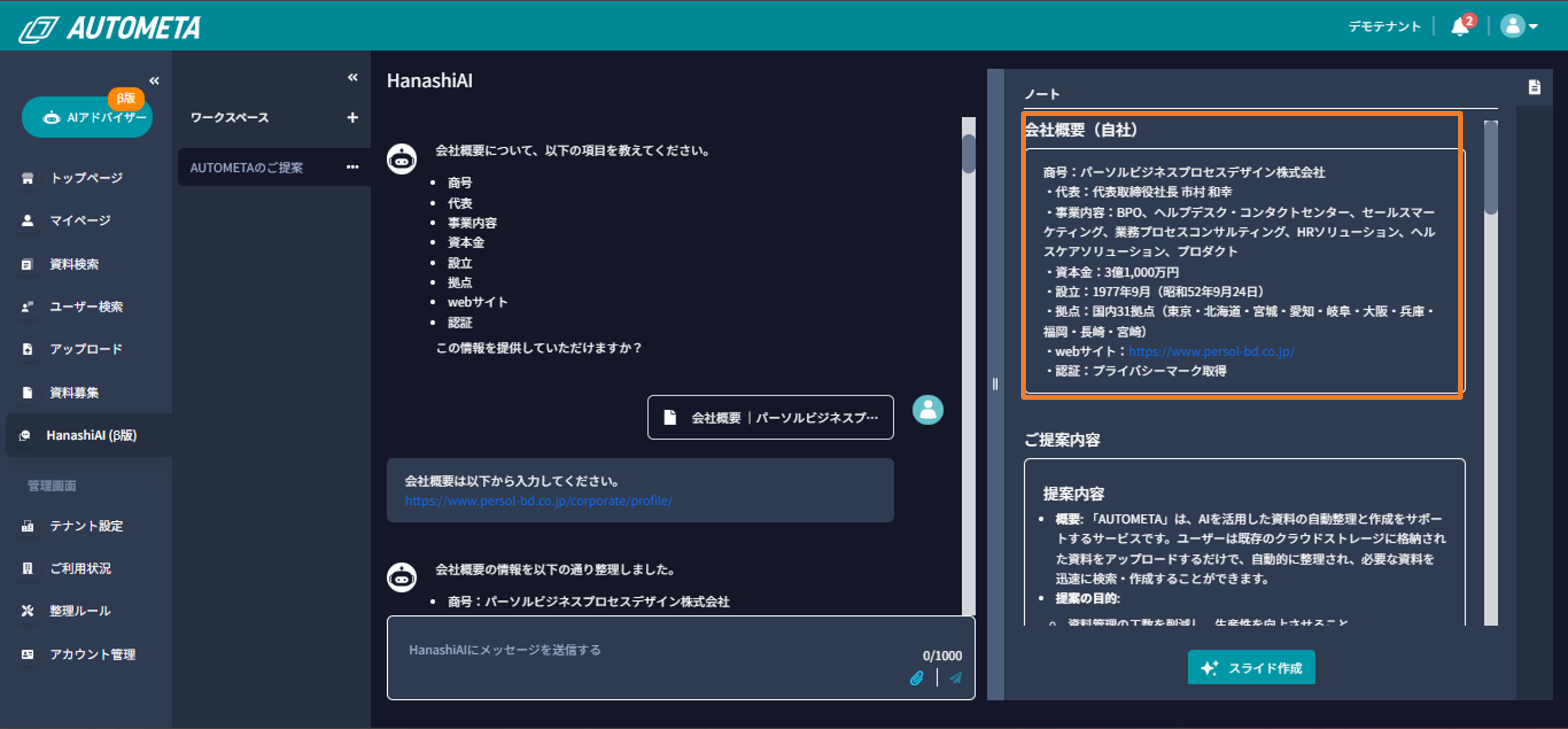
Task: Open アップロード menu item
Action: coord(86,349)
